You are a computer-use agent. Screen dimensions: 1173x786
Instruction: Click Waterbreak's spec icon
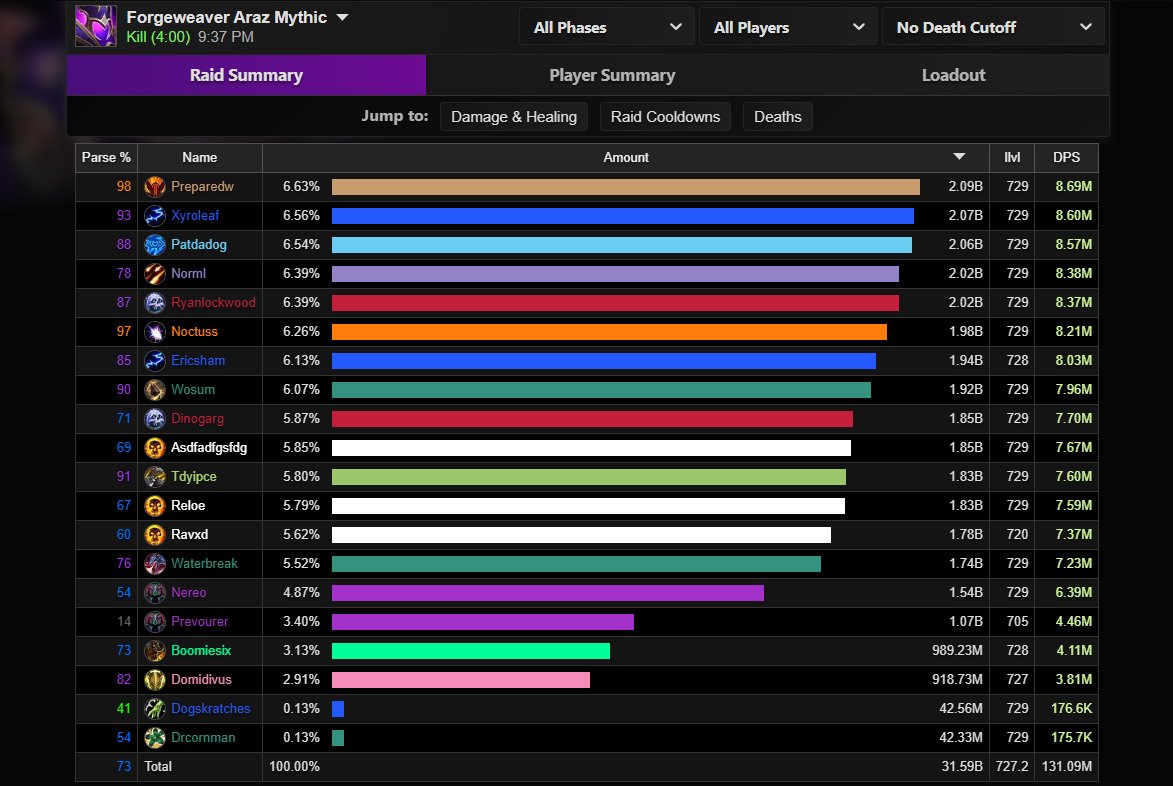(x=155, y=563)
